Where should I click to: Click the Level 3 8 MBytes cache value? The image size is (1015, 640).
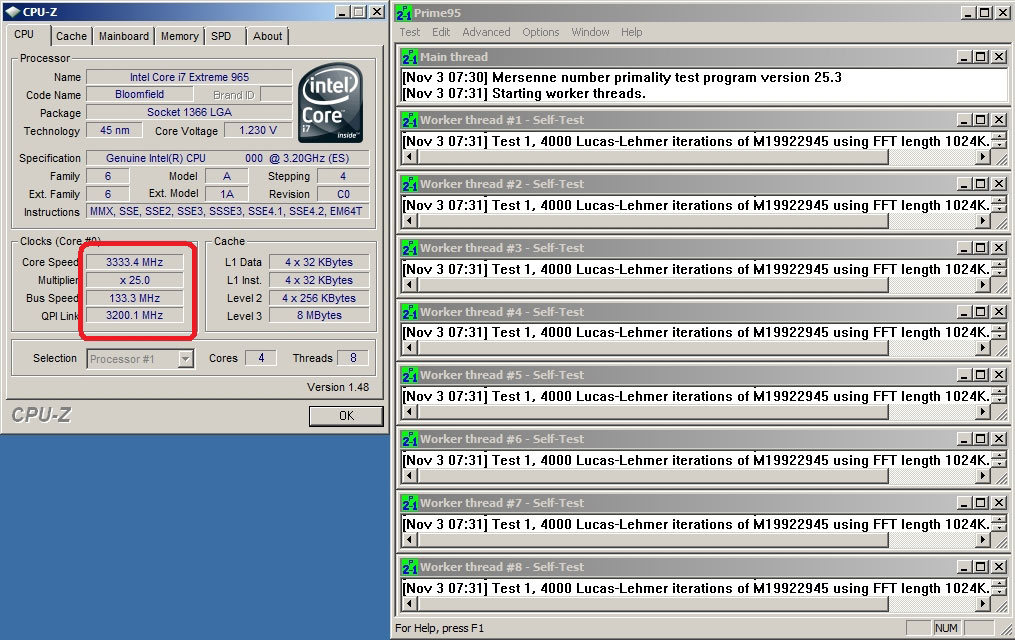[x=319, y=315]
